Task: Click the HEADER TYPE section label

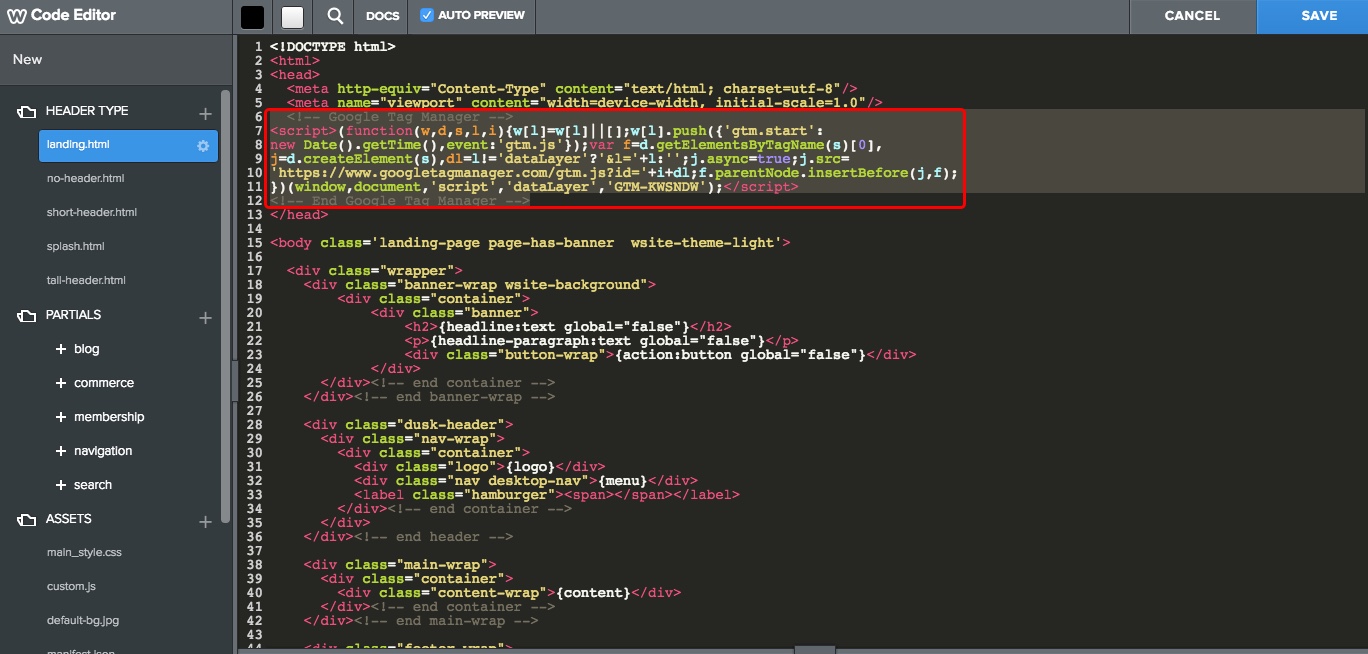Action: coord(87,111)
